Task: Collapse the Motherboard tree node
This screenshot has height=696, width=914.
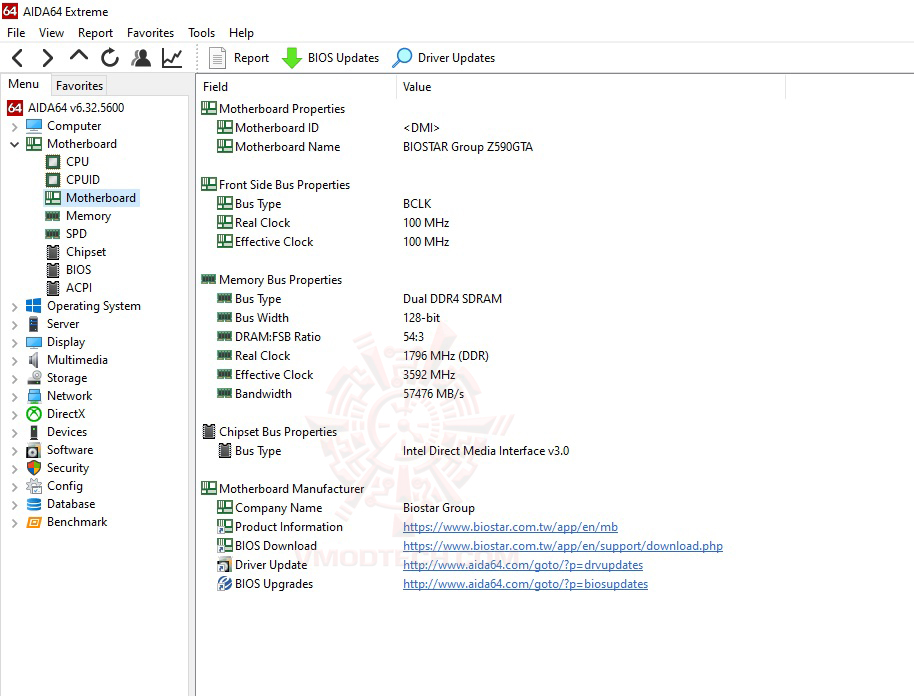Action: pos(15,144)
